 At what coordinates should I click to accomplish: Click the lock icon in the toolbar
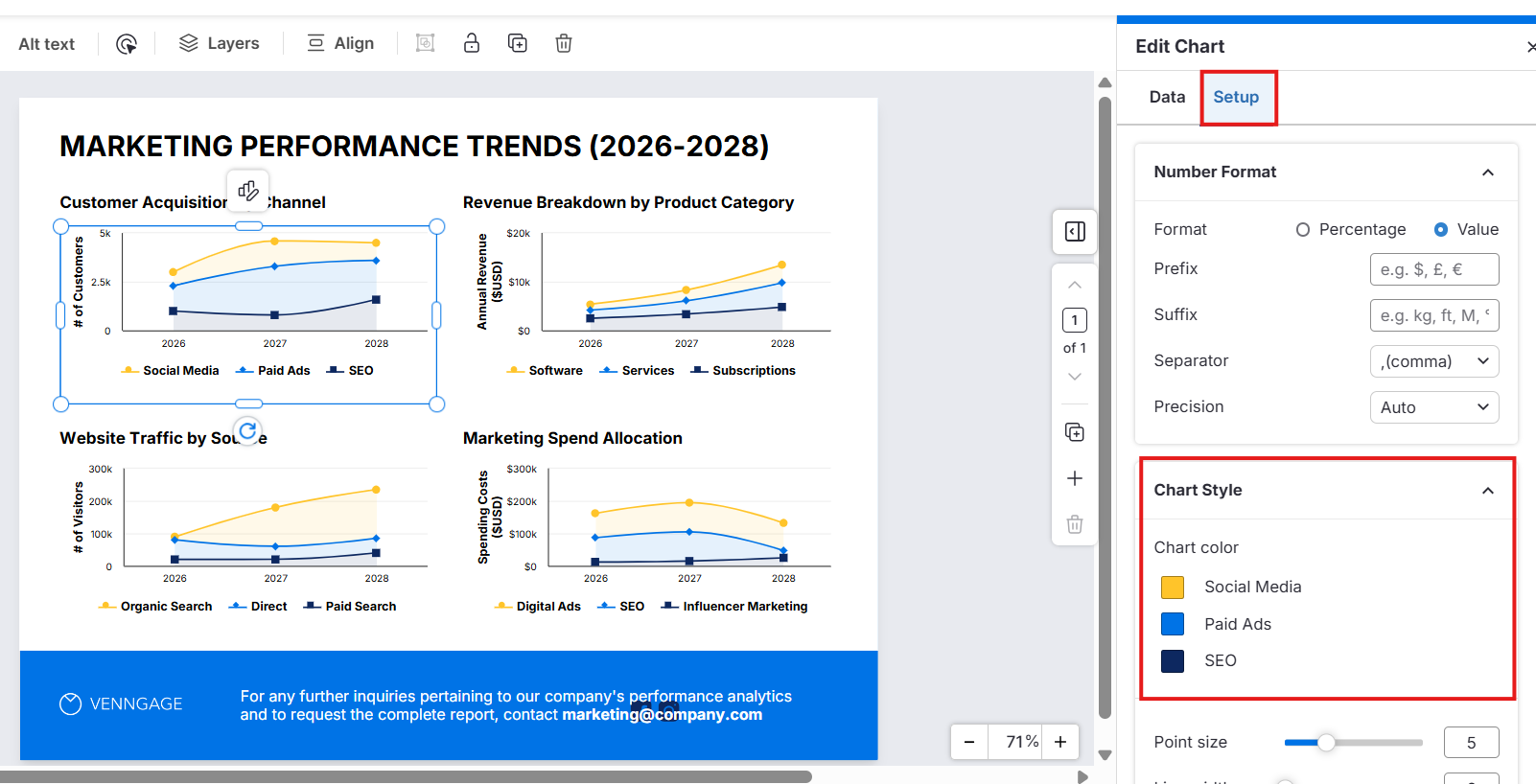pyautogui.click(x=471, y=43)
